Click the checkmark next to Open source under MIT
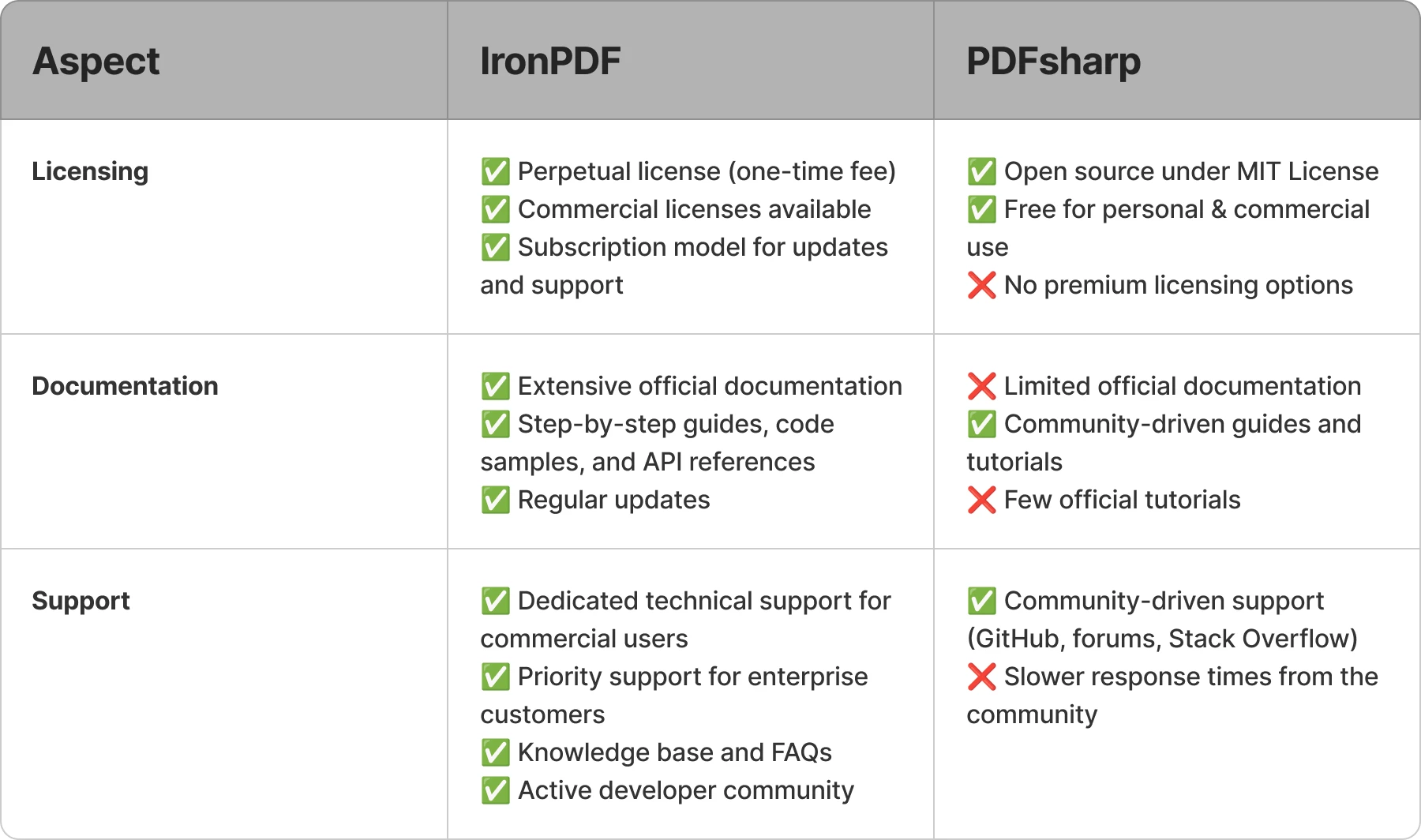This screenshot has height=840, width=1421. coord(981,171)
